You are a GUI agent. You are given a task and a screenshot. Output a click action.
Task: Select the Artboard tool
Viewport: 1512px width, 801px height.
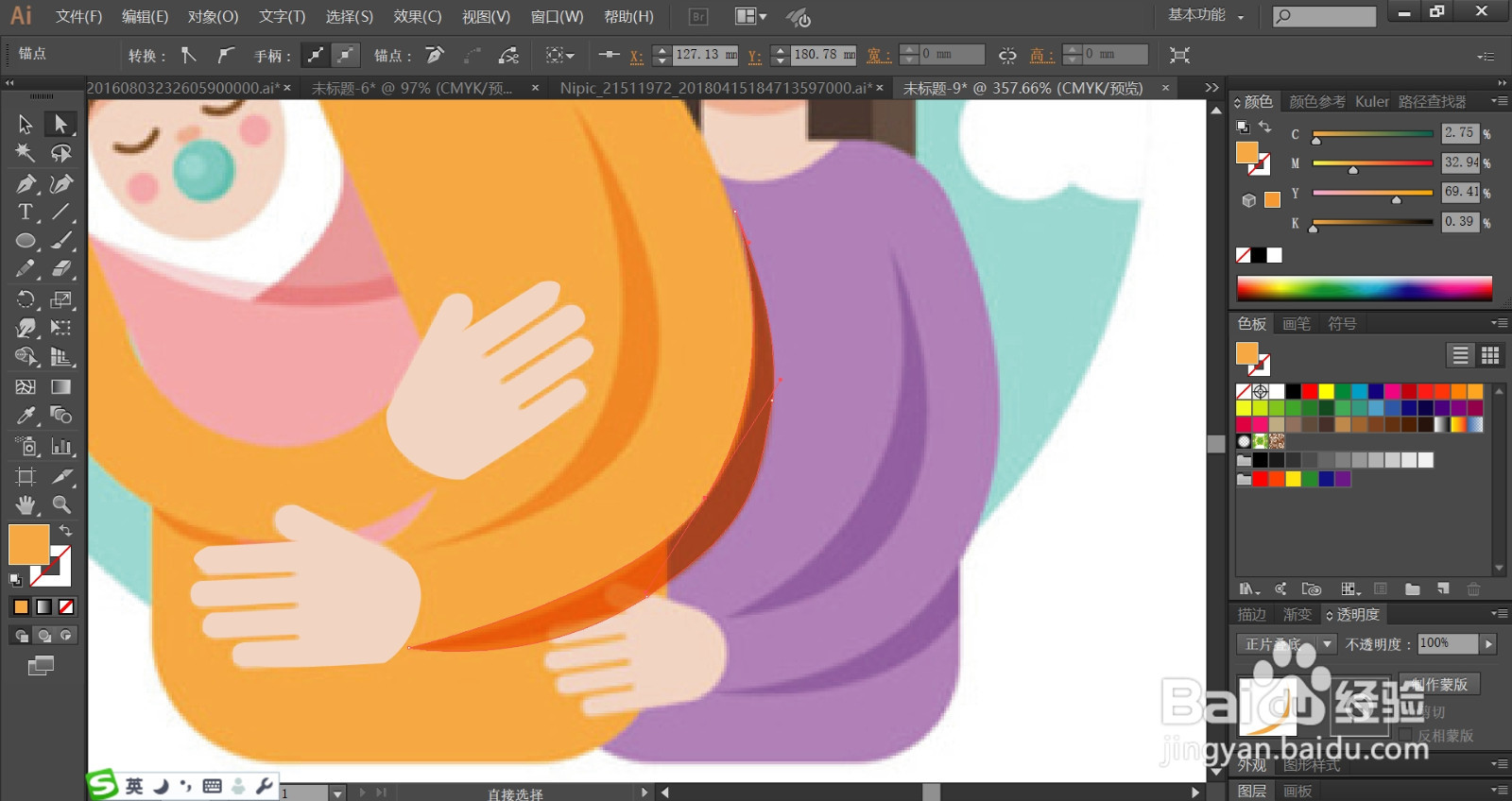click(x=26, y=476)
